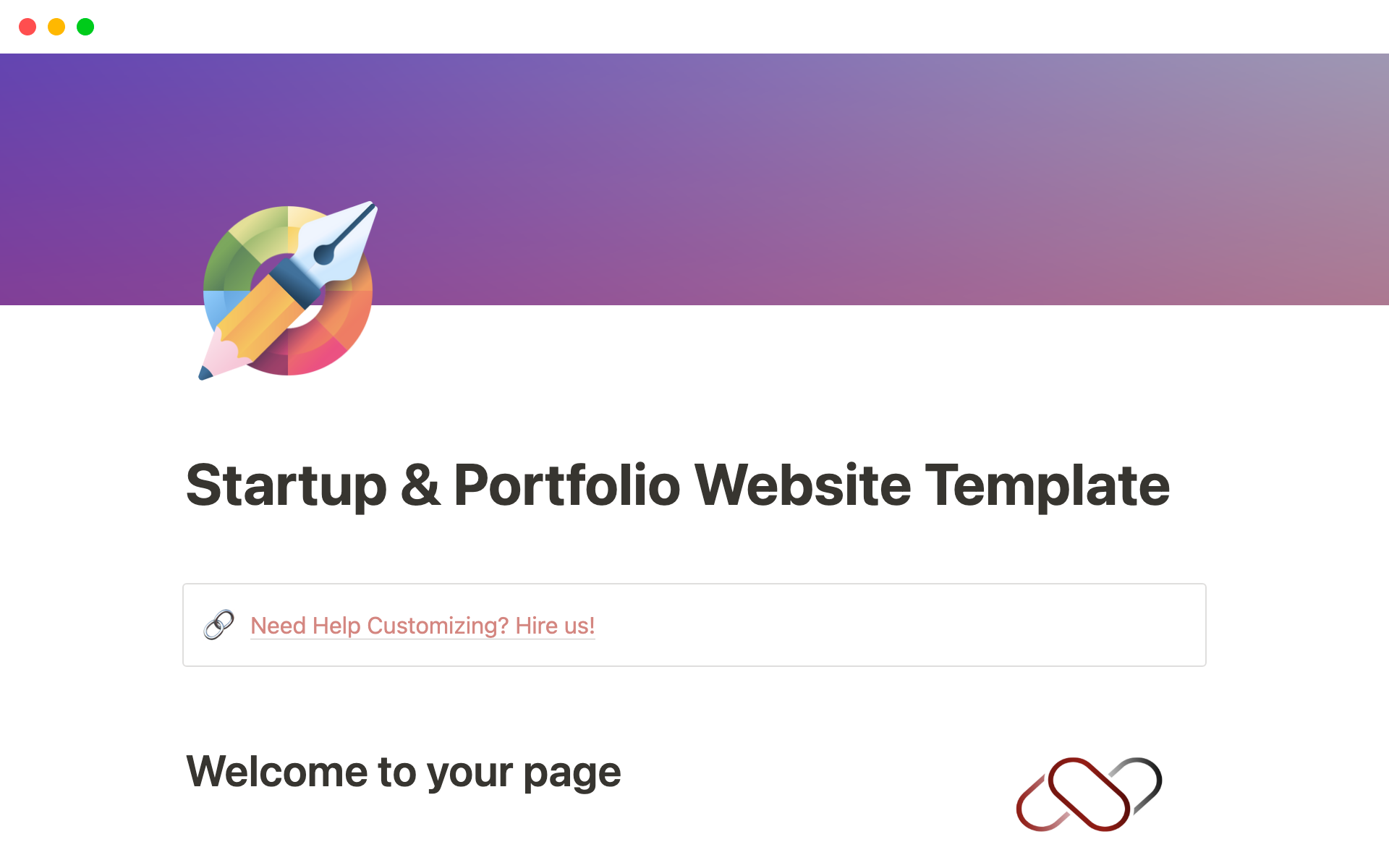Screen dimensions: 1389x868
Task: Click the word "page" in the Welcome heading
Action: coord(572,773)
